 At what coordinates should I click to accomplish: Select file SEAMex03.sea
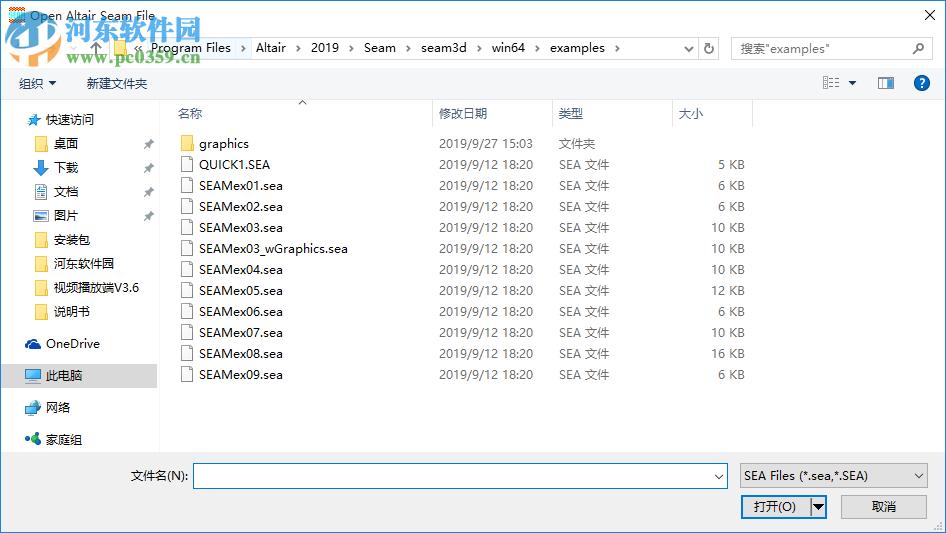pyautogui.click(x=240, y=228)
